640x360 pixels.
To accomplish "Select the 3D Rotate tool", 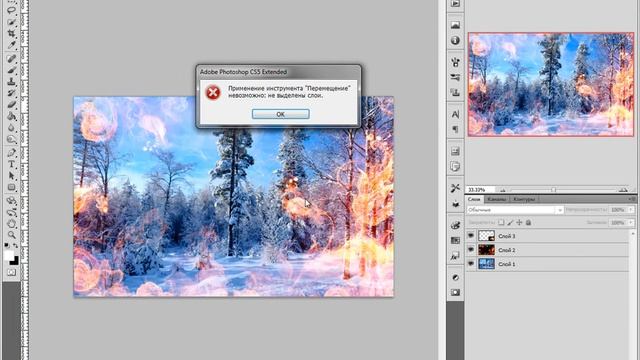I will click(x=11, y=201).
